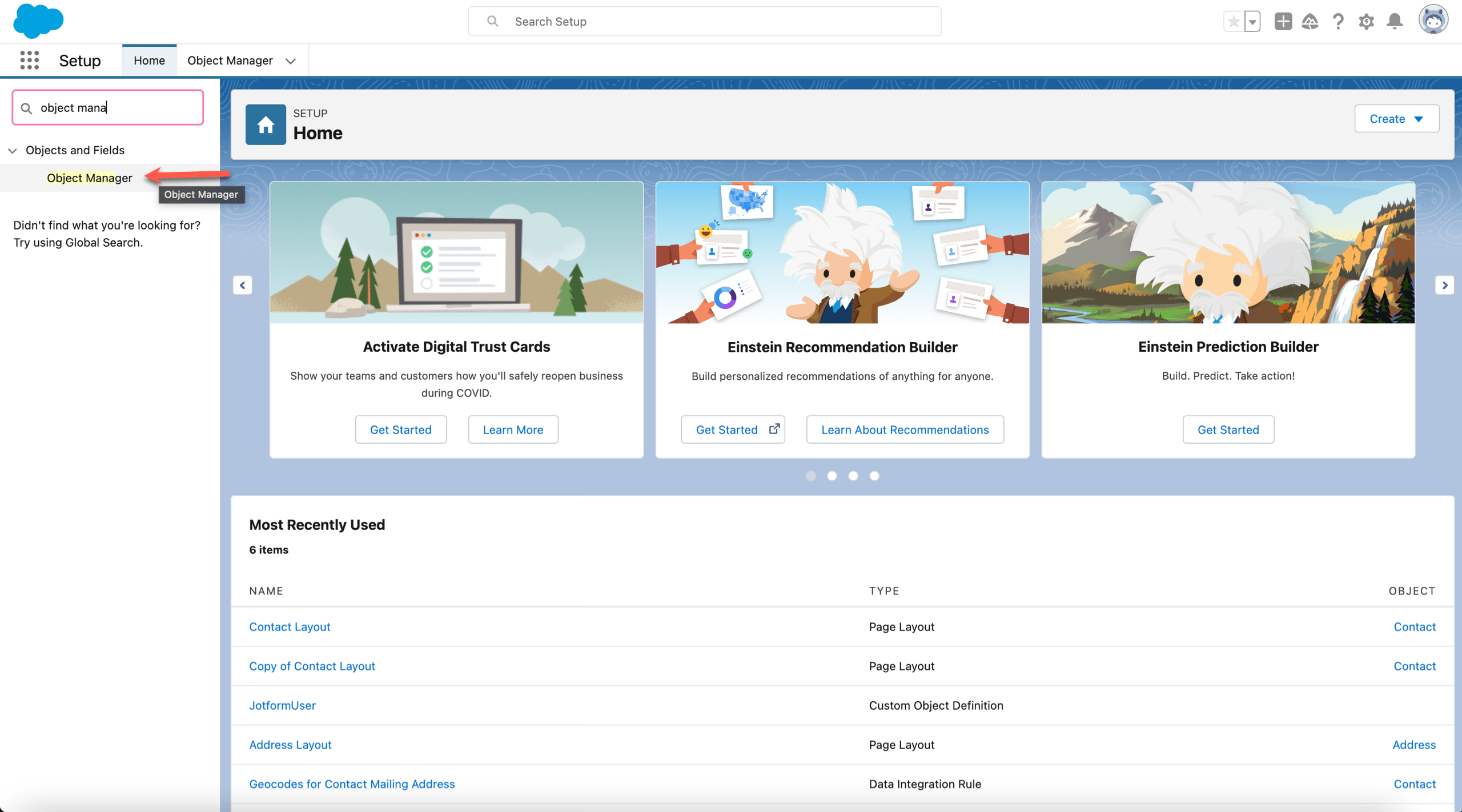The height and width of the screenshot is (812, 1462).
Task: Select Object Manager in sidebar results
Action: pos(89,178)
